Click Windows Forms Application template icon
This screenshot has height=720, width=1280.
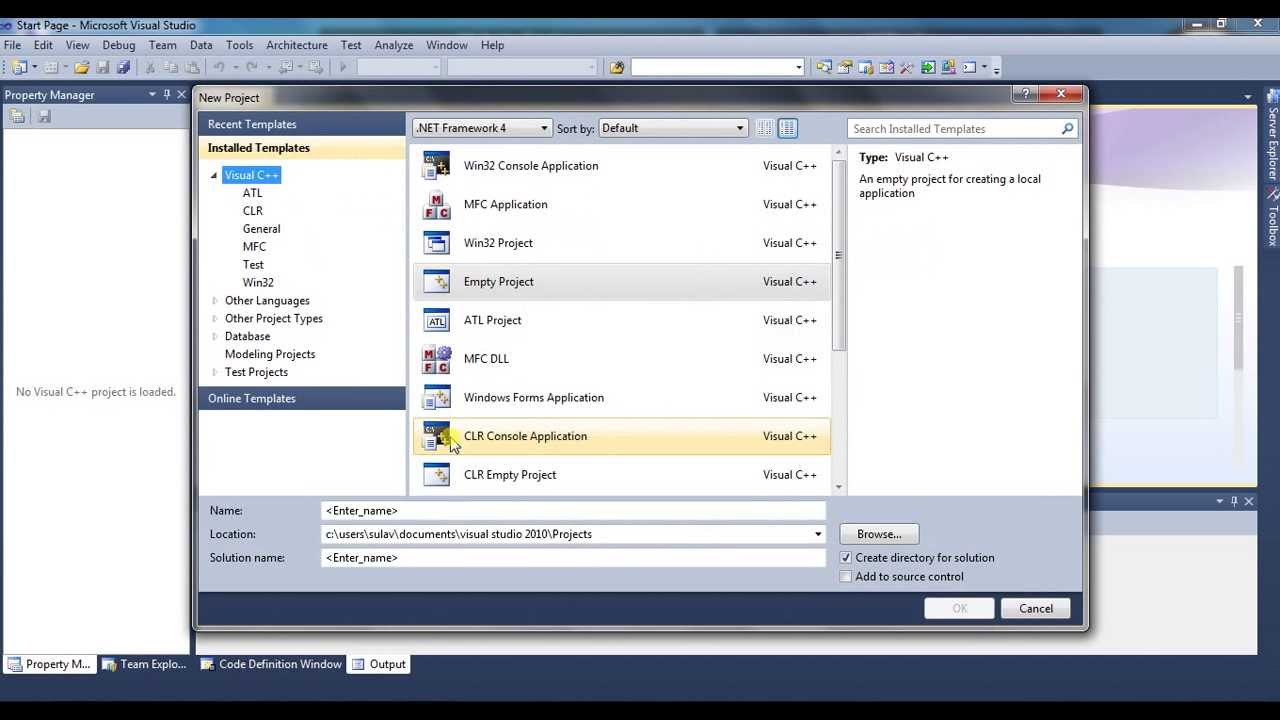(x=437, y=398)
